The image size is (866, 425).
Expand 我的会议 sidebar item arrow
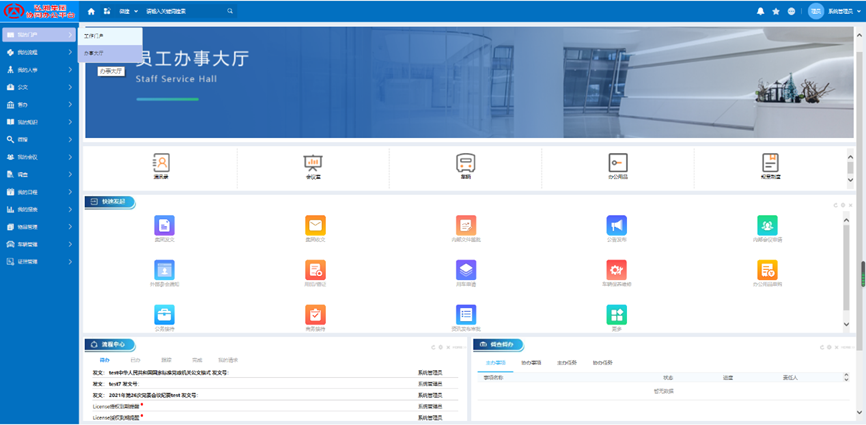(70, 157)
